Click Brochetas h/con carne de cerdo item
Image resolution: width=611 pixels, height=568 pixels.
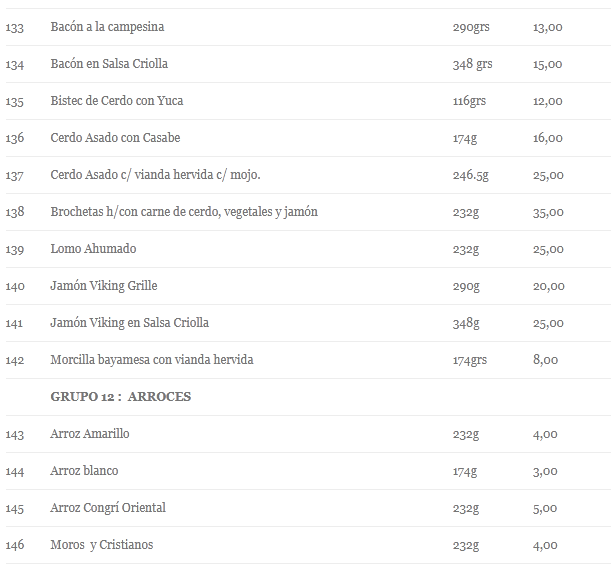(184, 212)
